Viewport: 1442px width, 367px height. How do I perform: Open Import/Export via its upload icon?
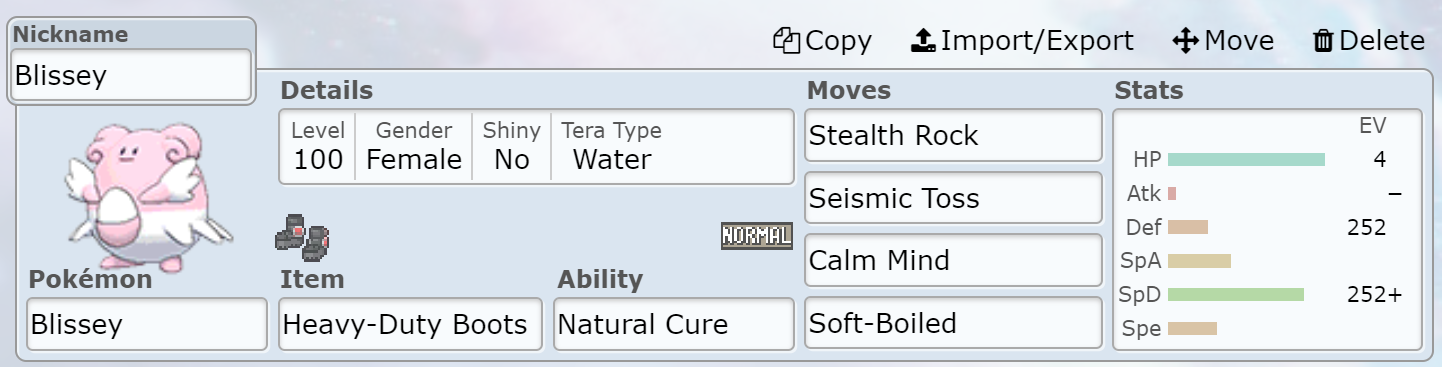pyautogui.click(x=923, y=41)
